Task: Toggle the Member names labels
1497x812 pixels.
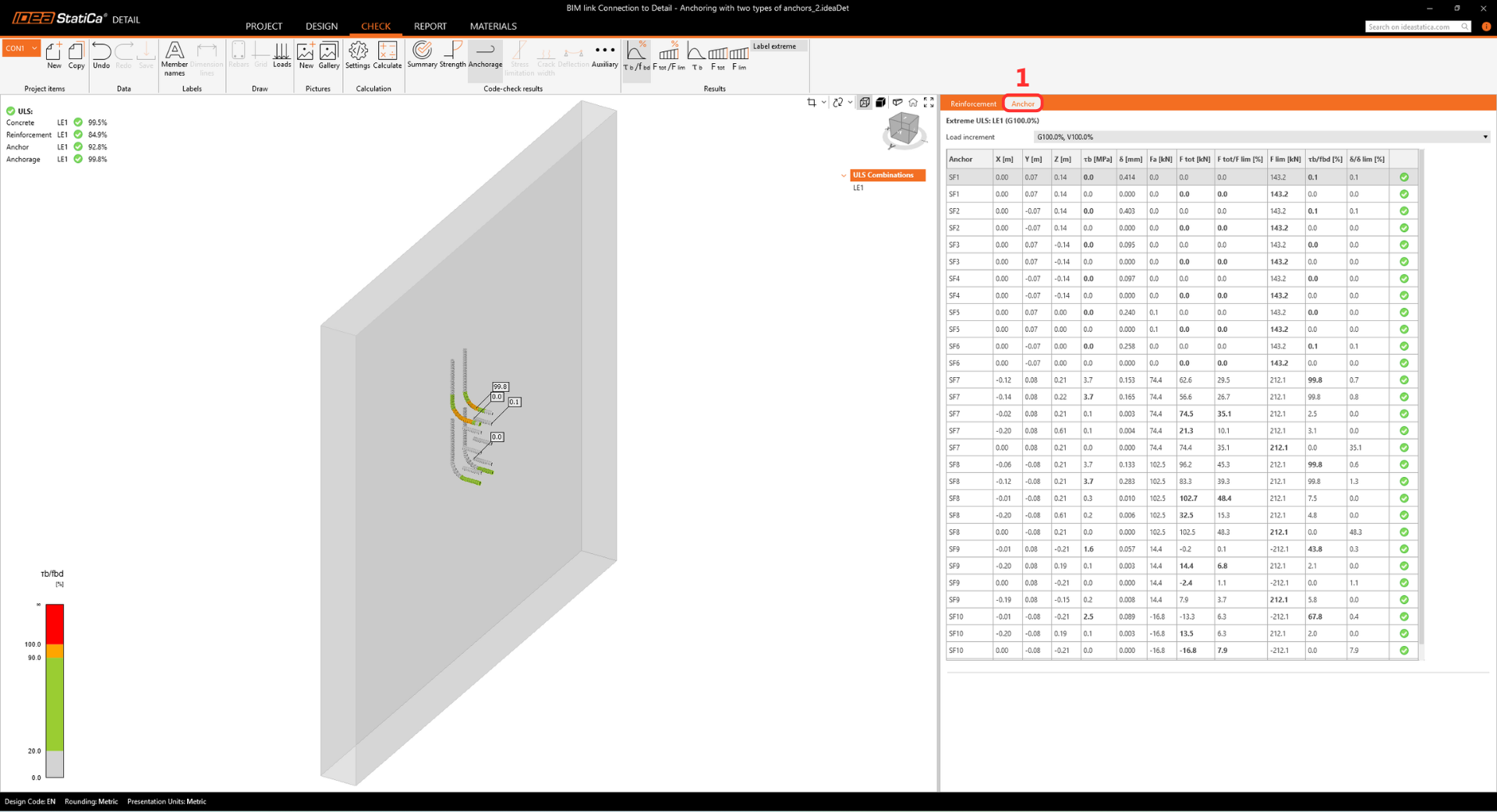Action: click(x=175, y=58)
